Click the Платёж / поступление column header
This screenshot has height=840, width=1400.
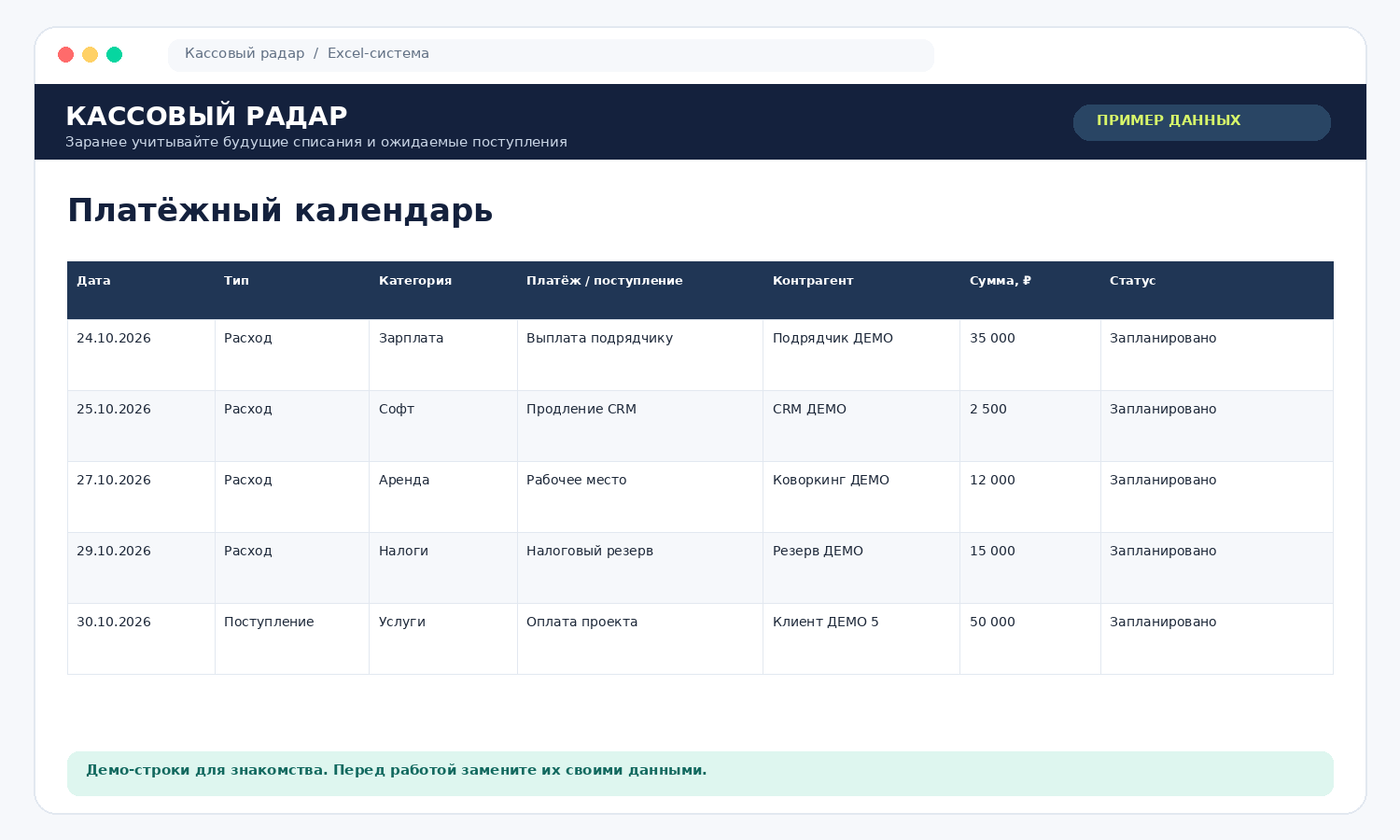tap(640, 290)
